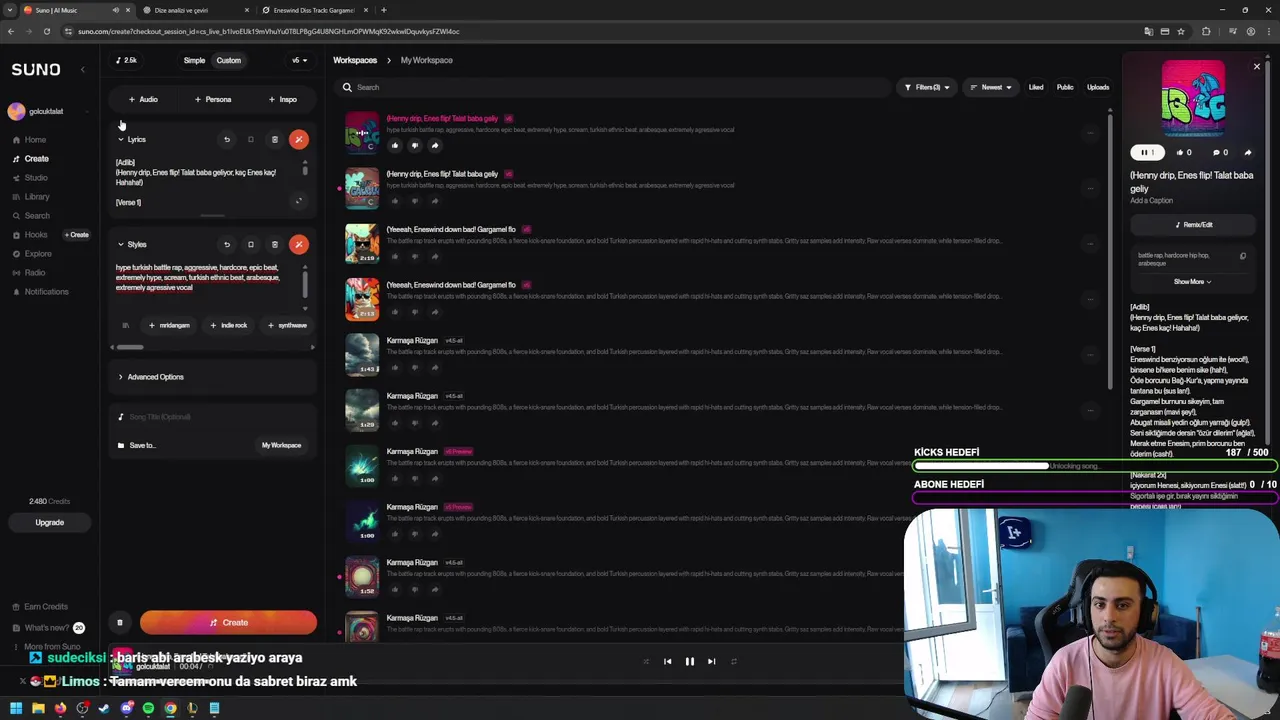
Task: Clear lyrics with trash icon
Action: click(275, 140)
